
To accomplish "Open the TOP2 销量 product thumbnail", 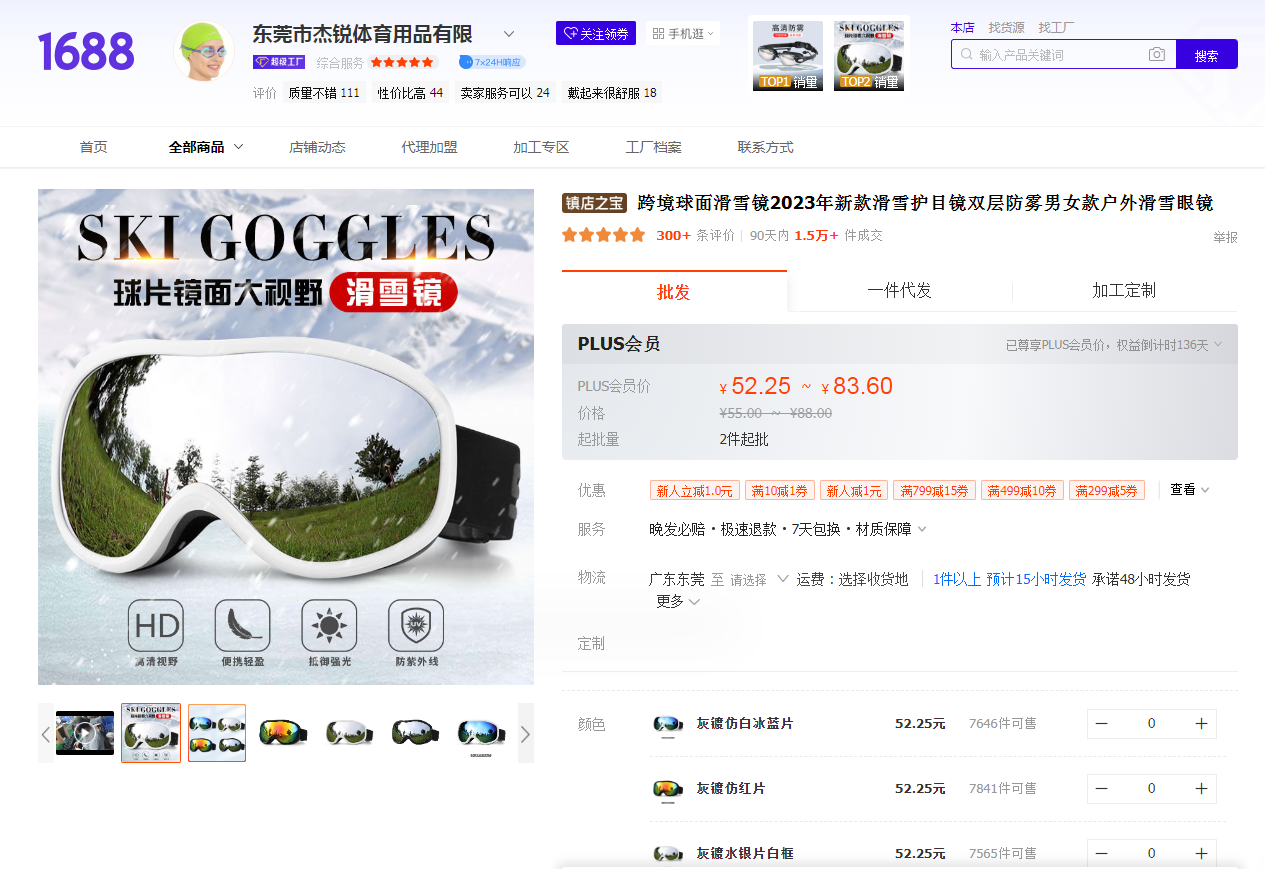I will [869, 56].
